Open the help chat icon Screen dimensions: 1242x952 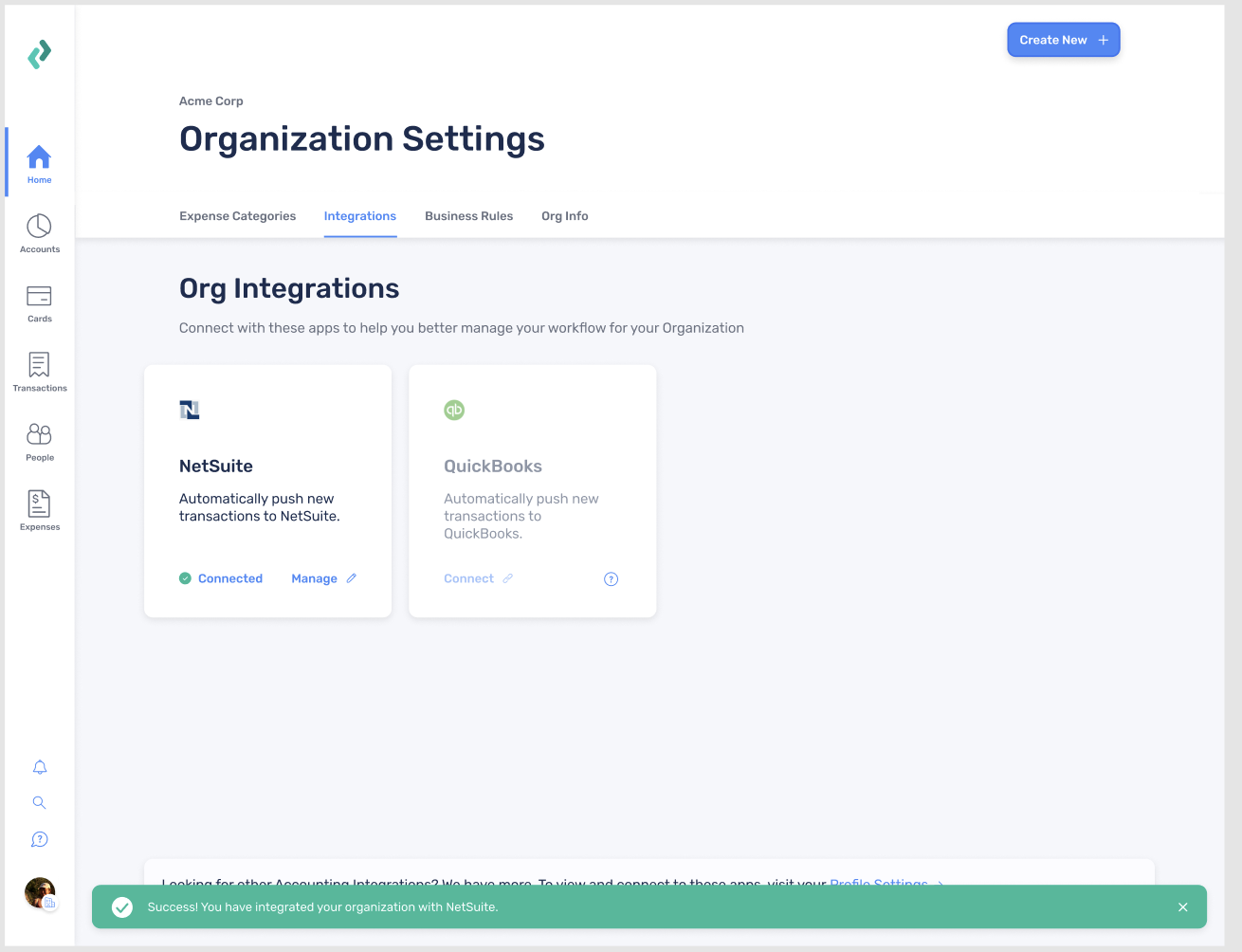pyautogui.click(x=40, y=839)
